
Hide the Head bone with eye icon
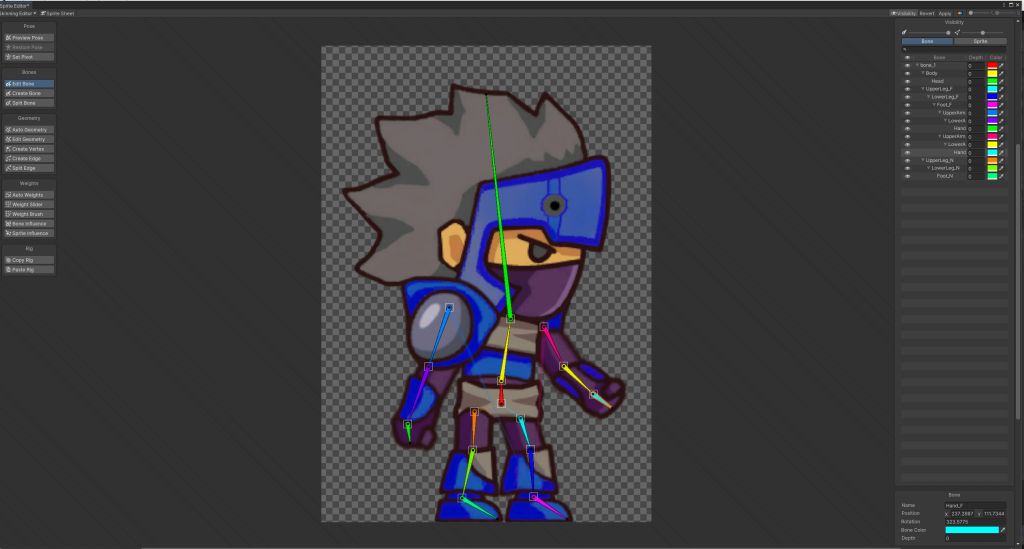point(907,81)
